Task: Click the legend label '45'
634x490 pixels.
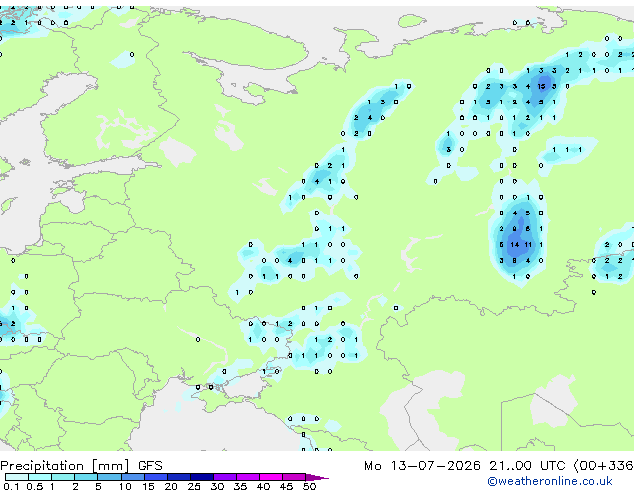Action: [x=286, y=486]
